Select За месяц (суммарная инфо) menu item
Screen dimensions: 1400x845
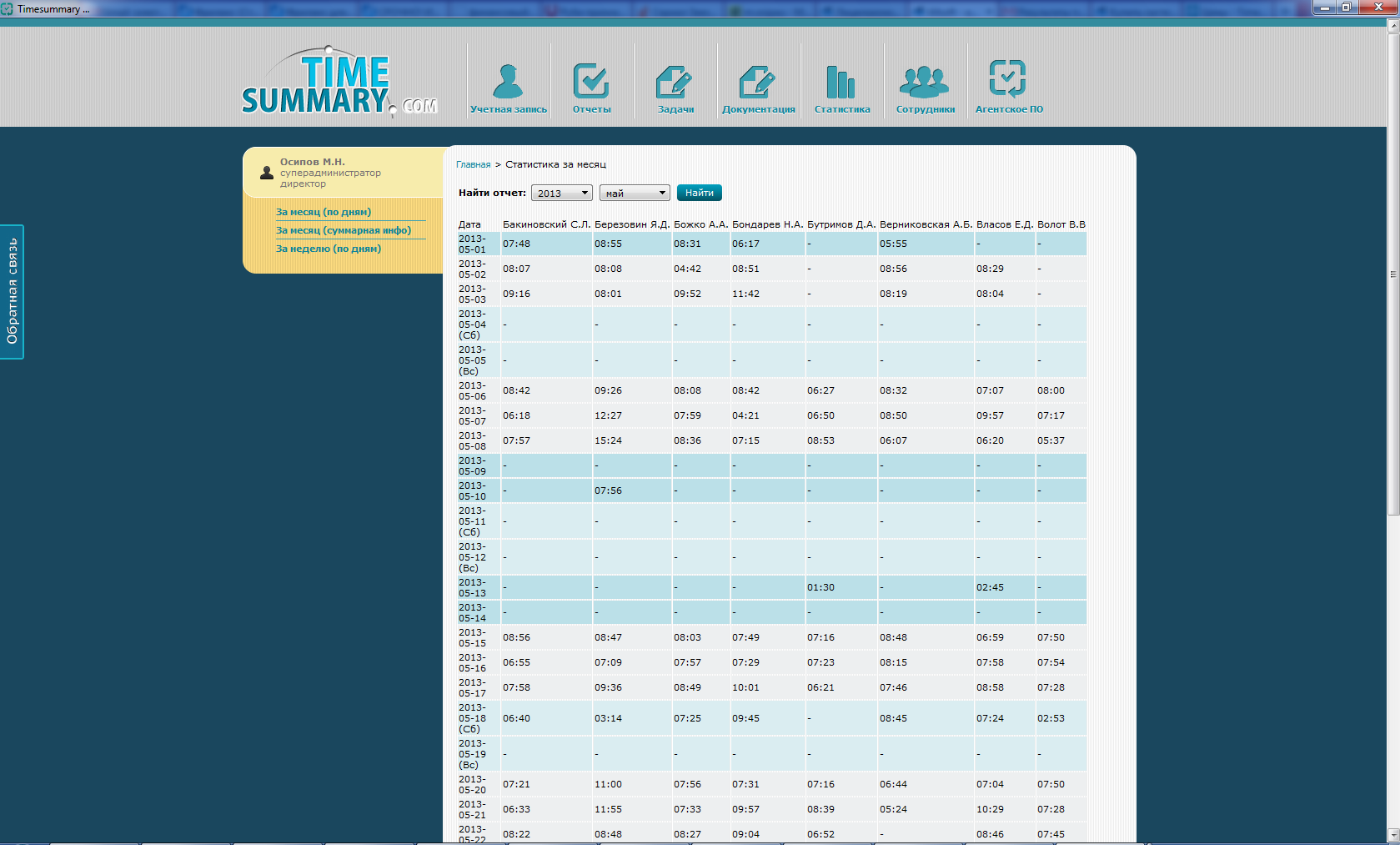point(344,230)
